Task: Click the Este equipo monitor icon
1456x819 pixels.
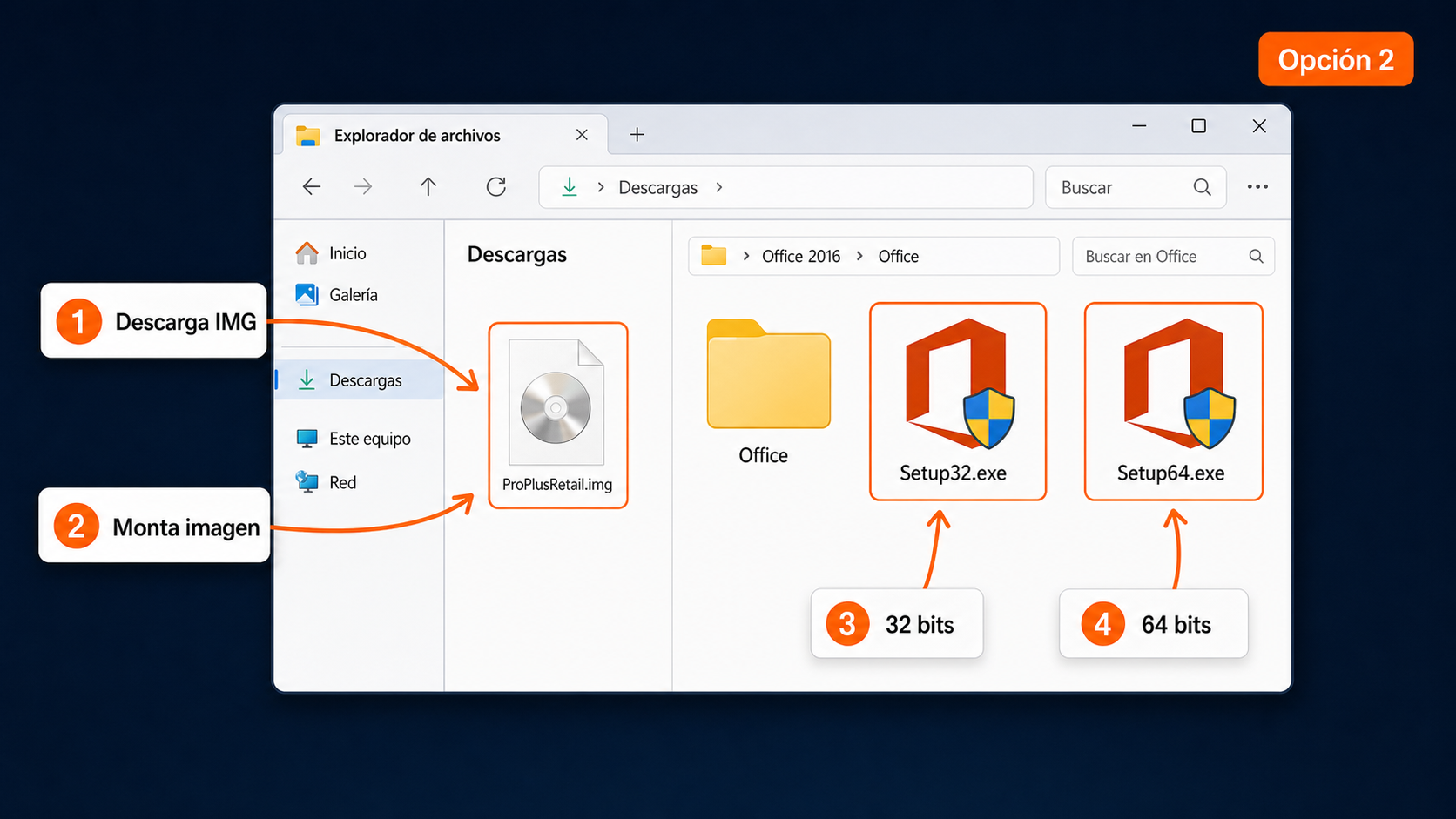Action: click(307, 439)
